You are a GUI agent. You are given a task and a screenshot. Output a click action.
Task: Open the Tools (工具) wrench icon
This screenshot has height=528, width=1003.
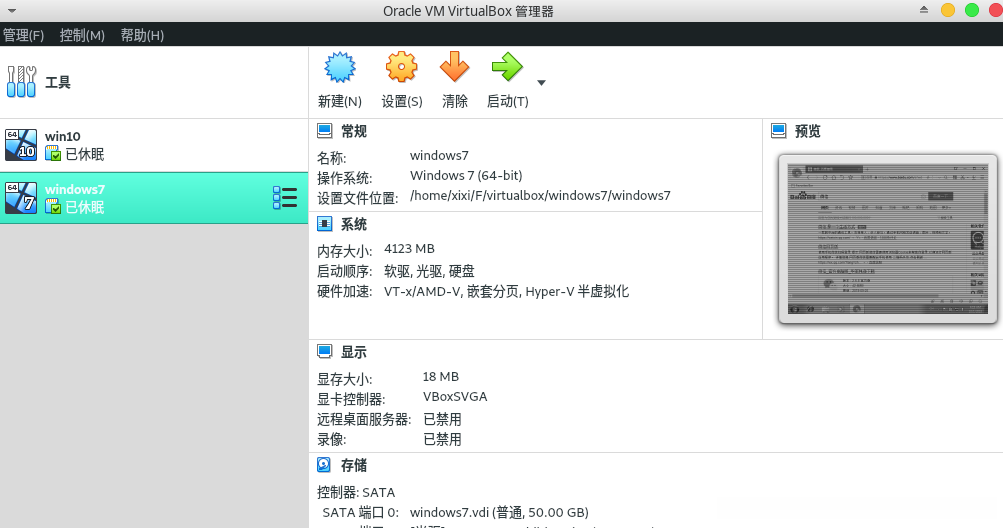[21, 82]
